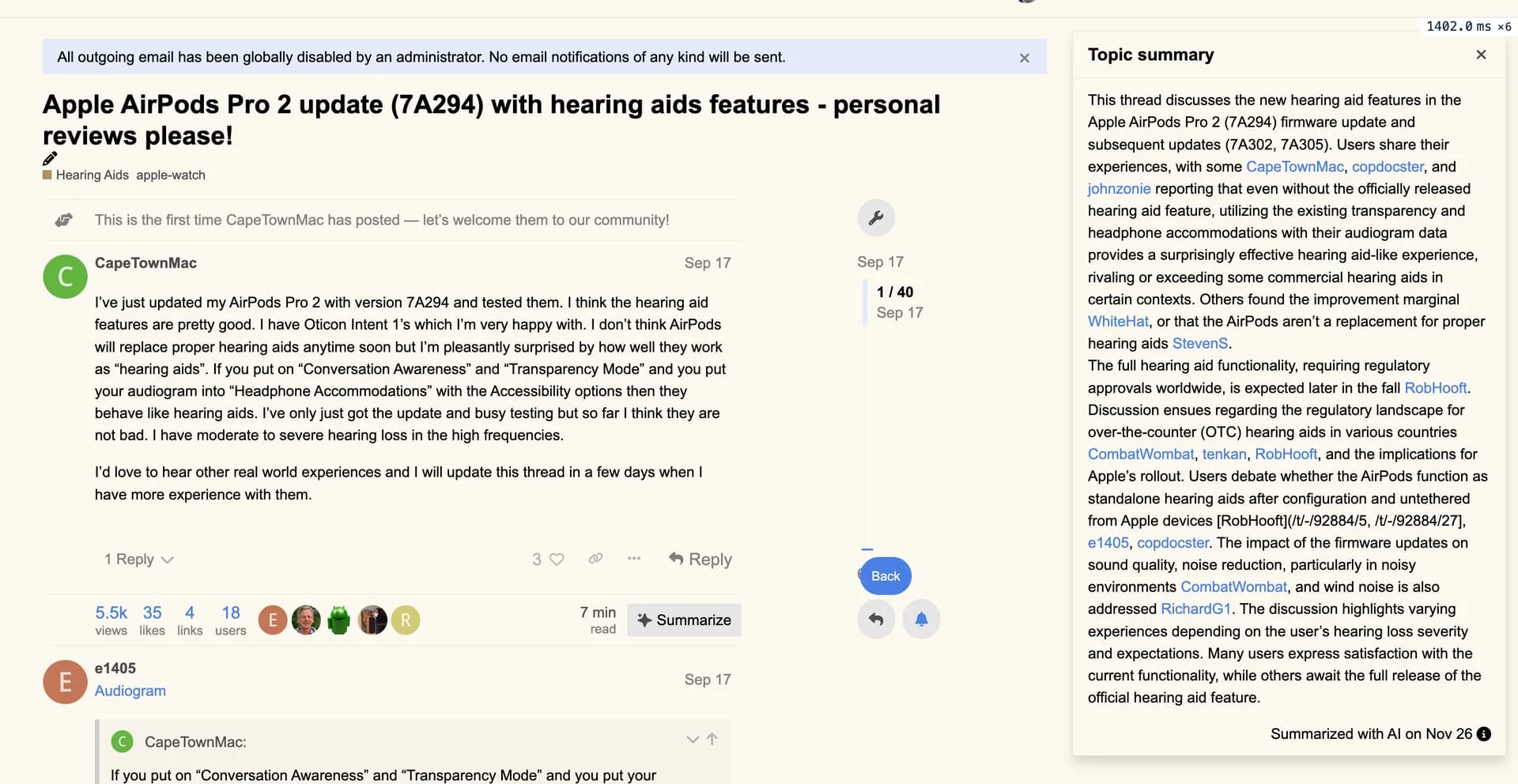
Task: Follow the e1405 link in the summary
Action: point(1108,543)
